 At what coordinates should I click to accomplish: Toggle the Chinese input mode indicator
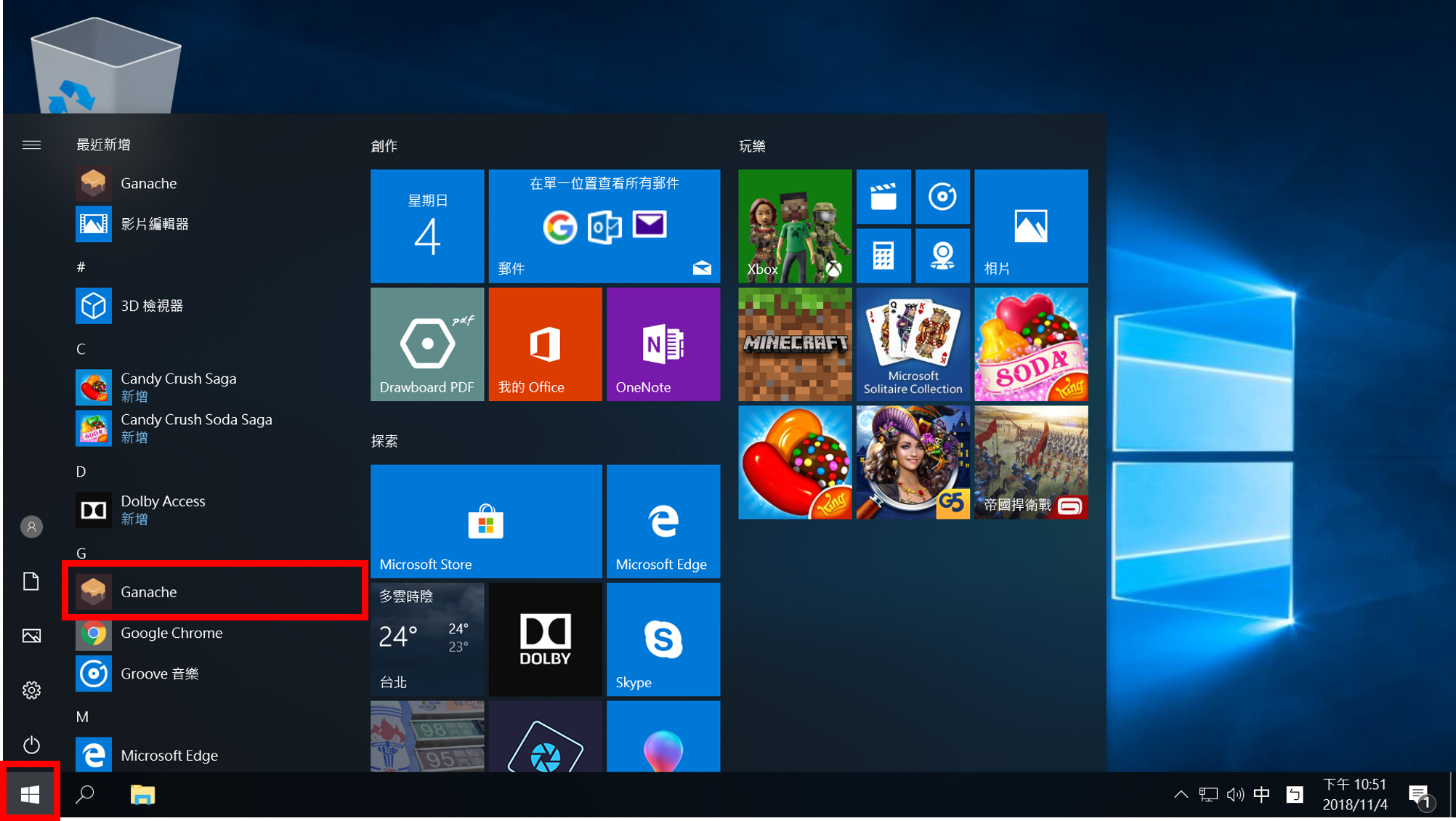point(1262,795)
